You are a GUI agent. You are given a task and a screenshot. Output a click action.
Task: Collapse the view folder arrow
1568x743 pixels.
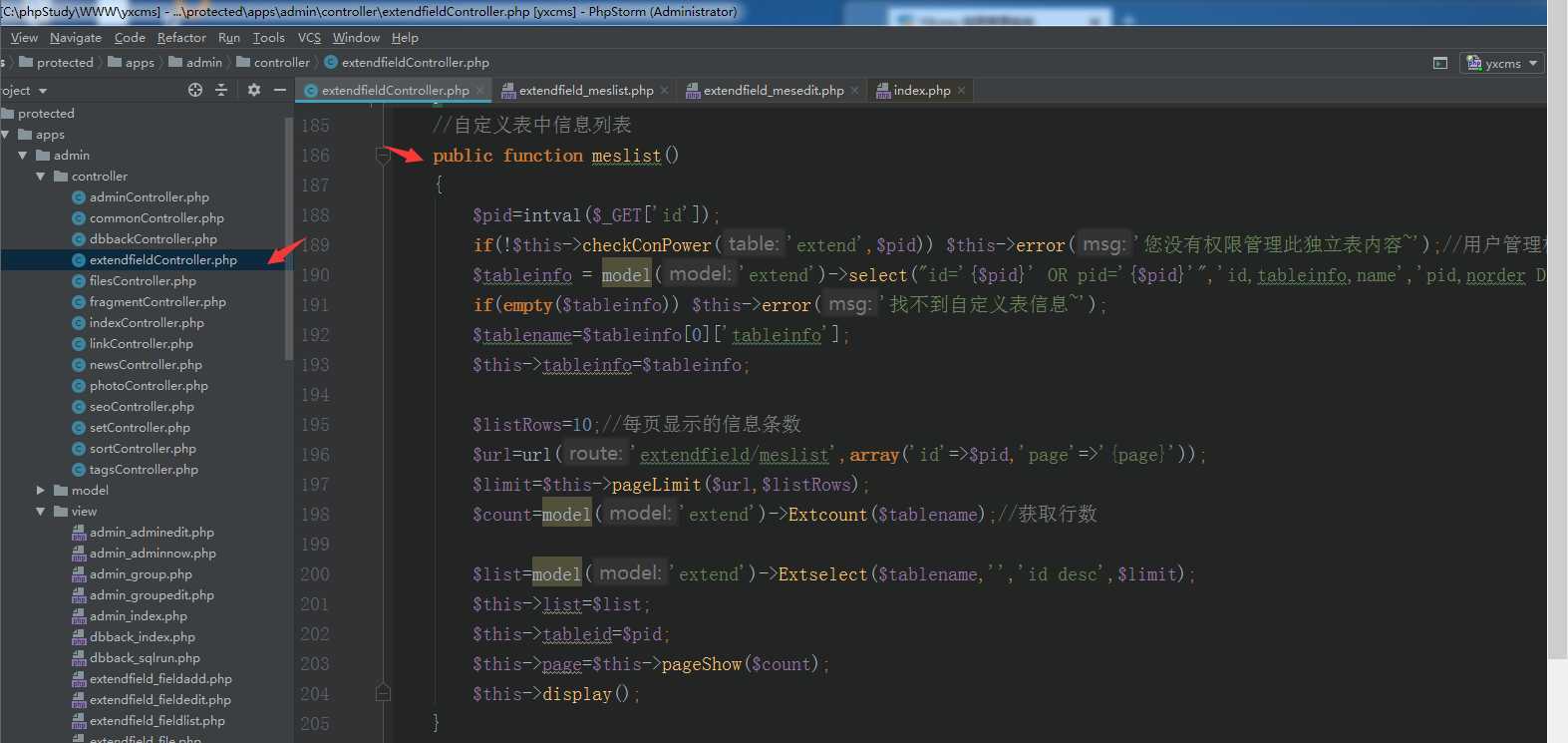pyautogui.click(x=41, y=512)
